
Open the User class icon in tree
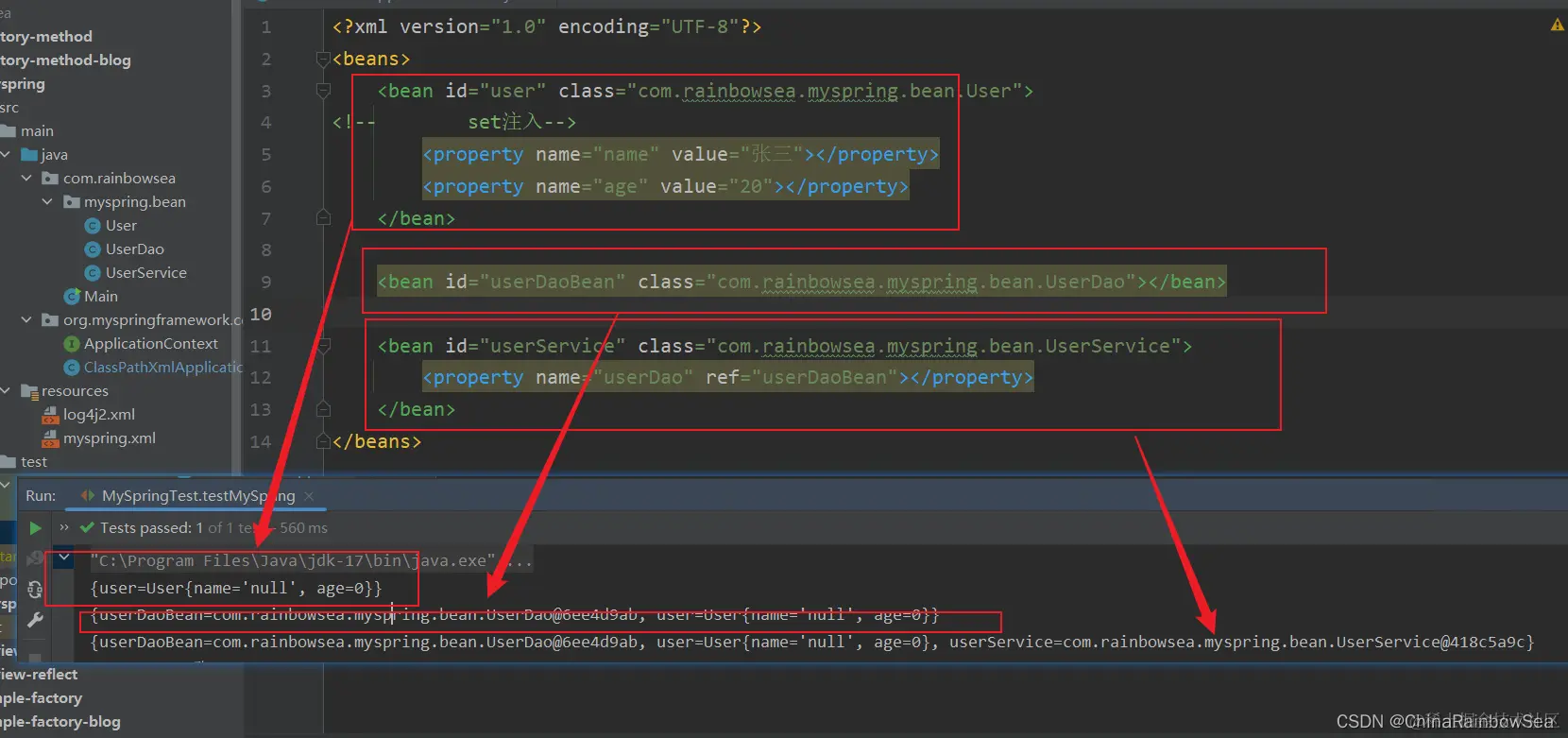(x=93, y=226)
